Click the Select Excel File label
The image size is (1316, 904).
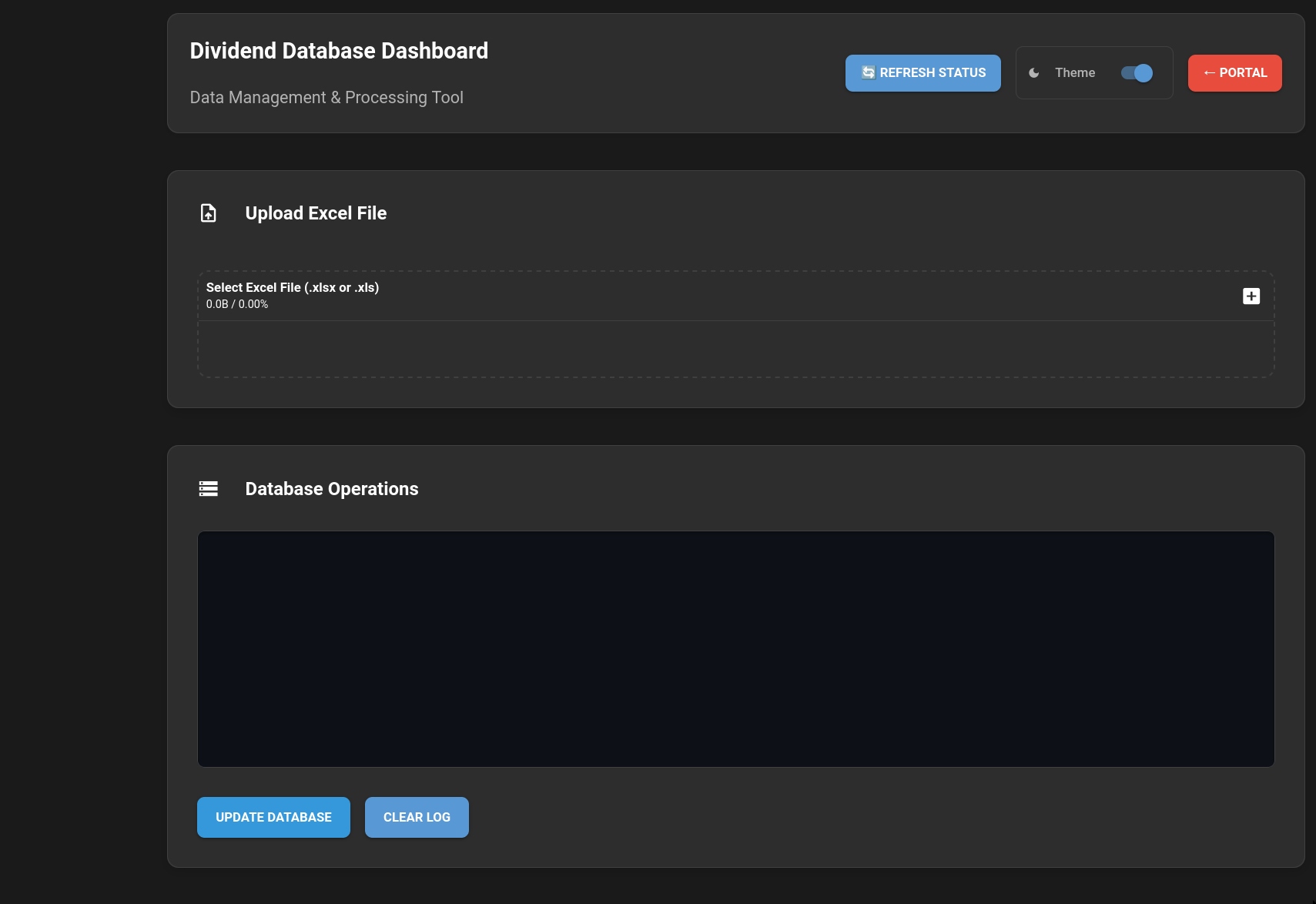tap(293, 286)
